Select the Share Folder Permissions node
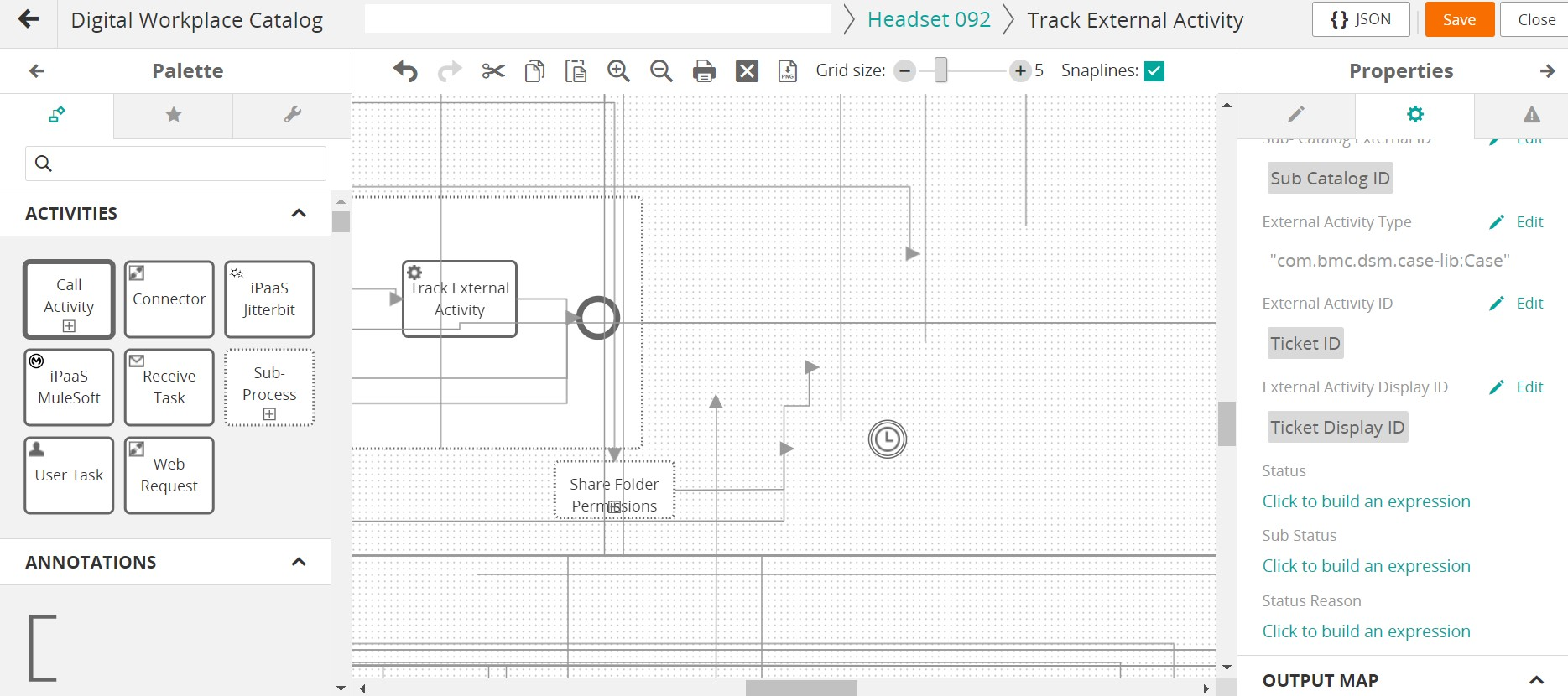 [x=614, y=491]
